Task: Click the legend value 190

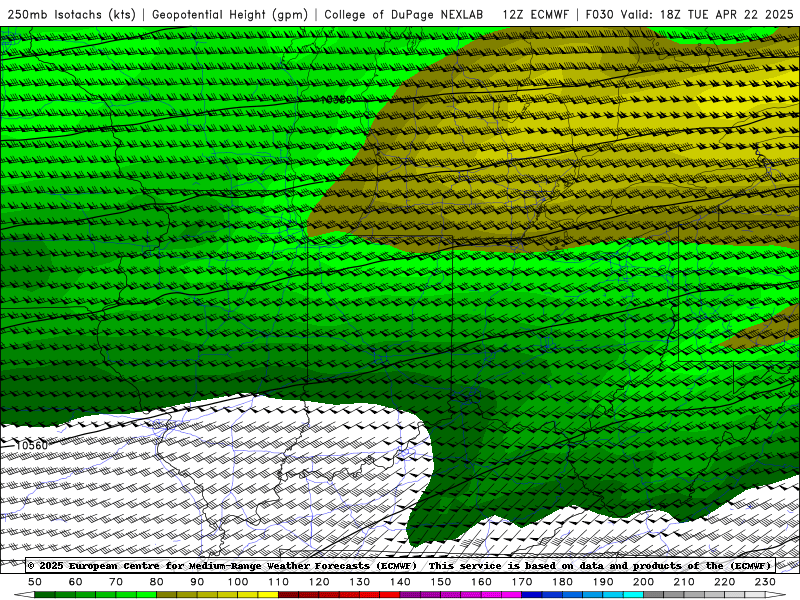Action: [x=603, y=582]
